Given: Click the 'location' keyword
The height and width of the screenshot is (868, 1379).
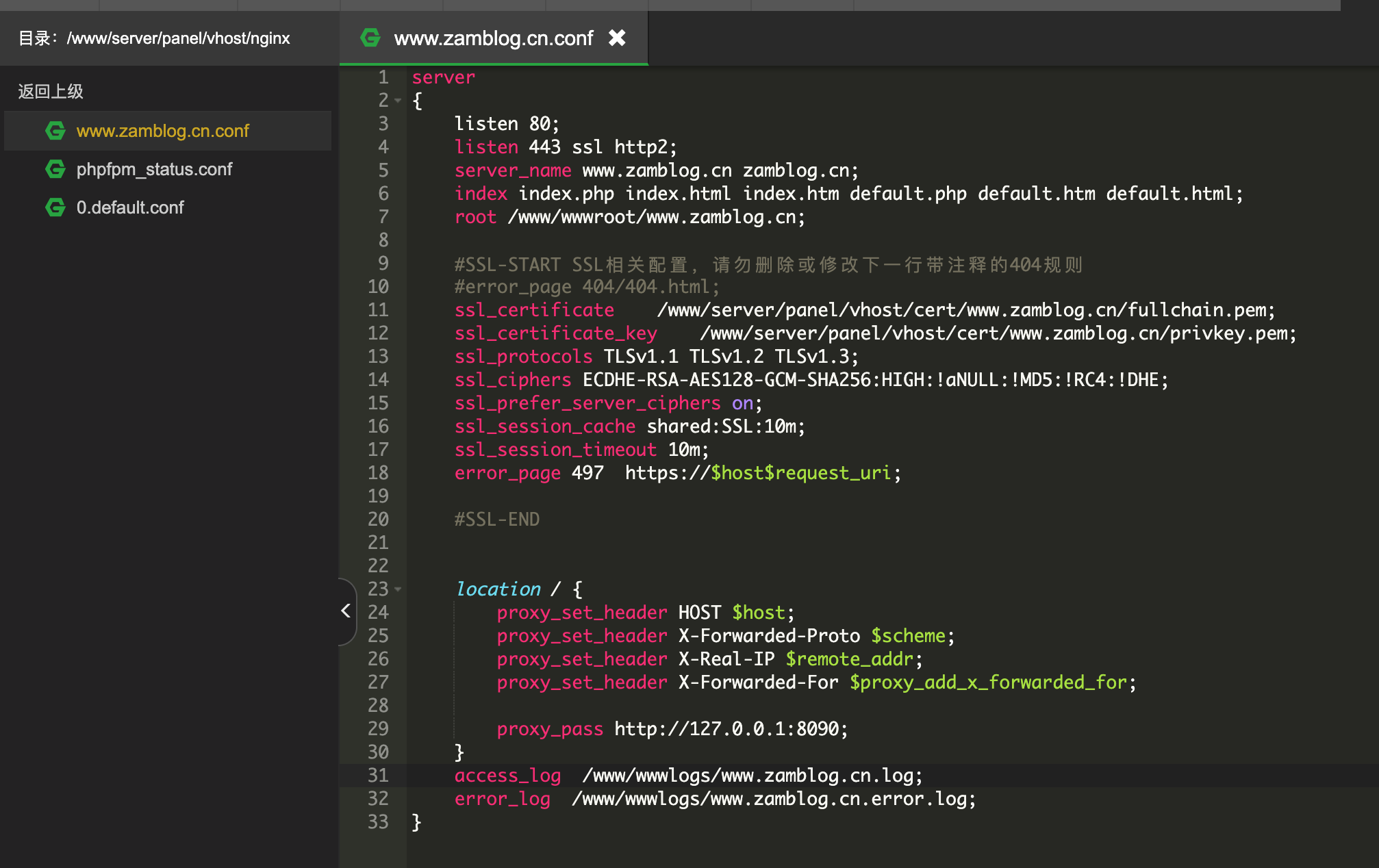Looking at the screenshot, I should [498, 589].
